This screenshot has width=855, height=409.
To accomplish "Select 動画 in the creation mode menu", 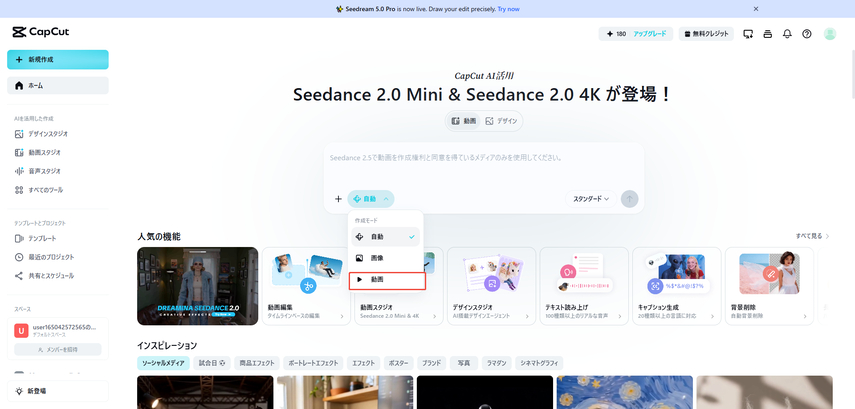I will click(387, 279).
